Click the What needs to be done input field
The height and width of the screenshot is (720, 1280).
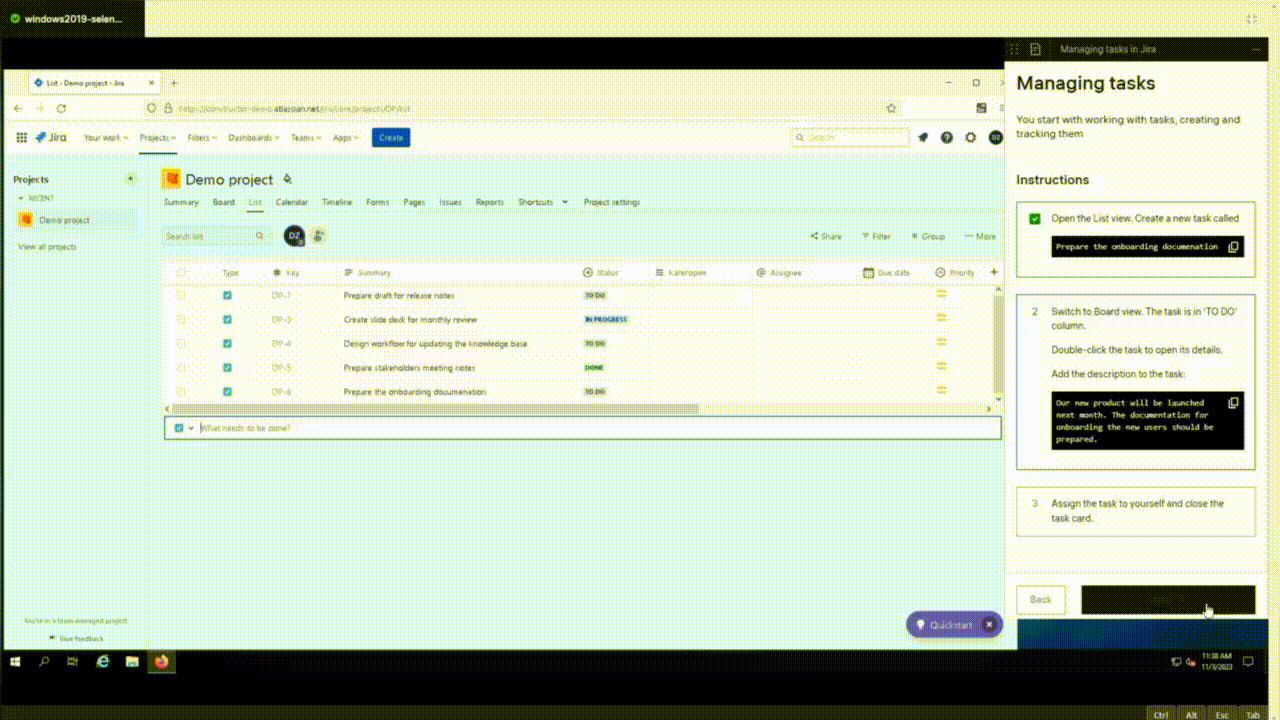(400, 427)
